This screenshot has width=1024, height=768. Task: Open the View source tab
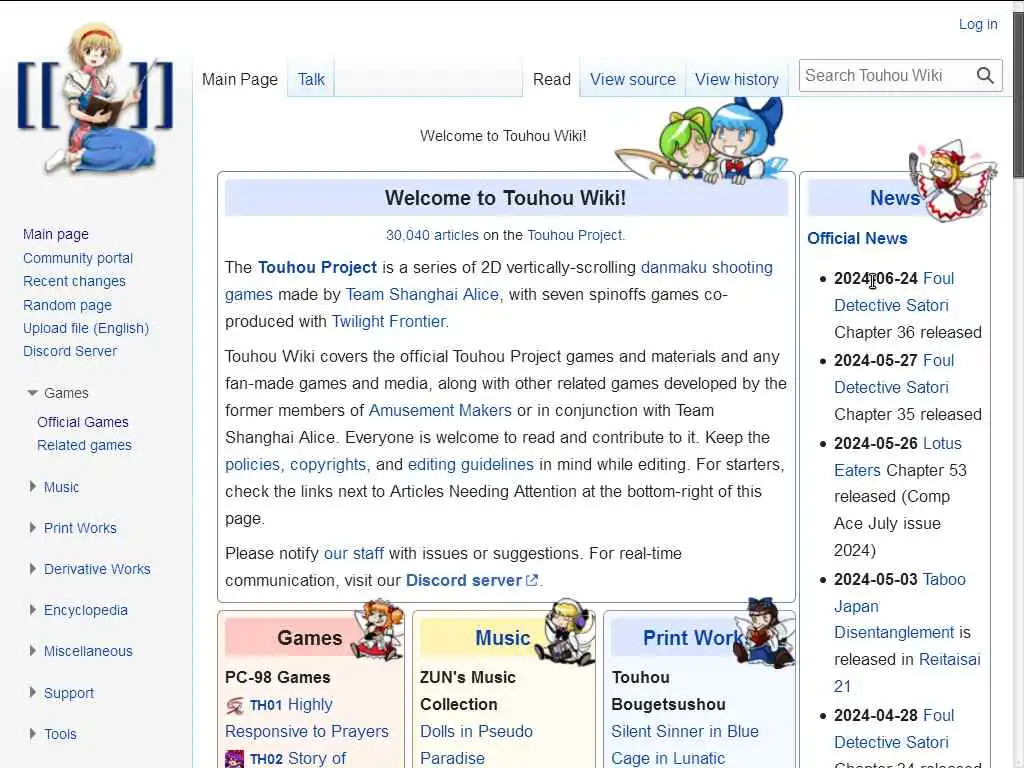[633, 79]
